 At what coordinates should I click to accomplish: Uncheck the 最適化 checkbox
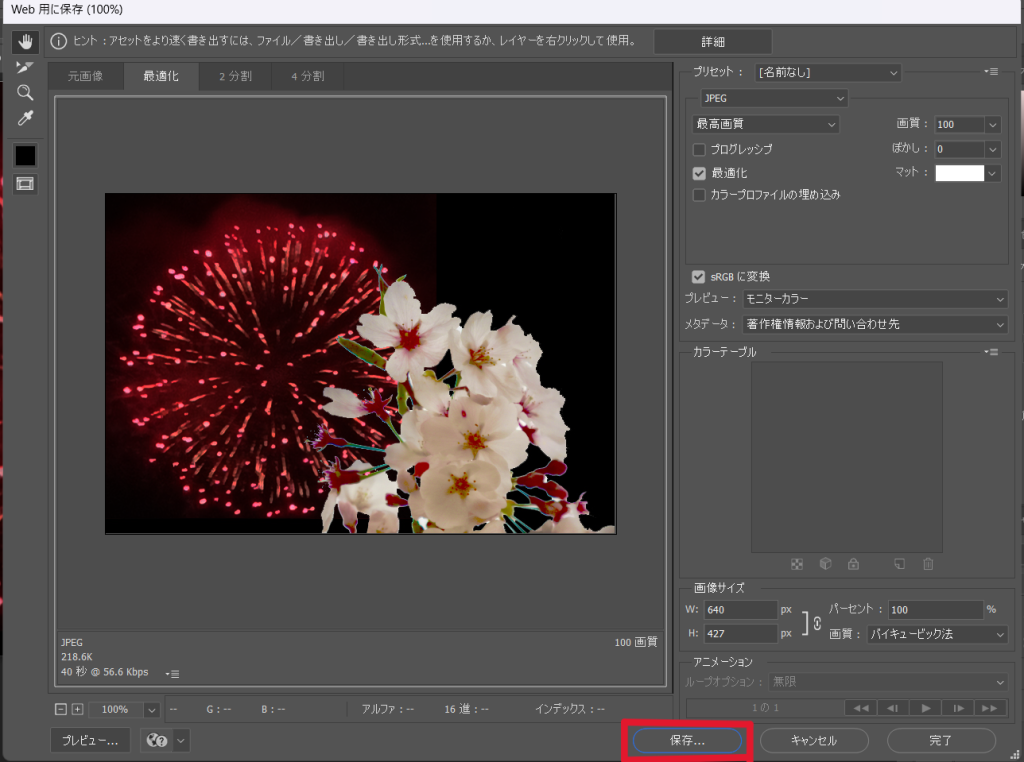point(700,173)
